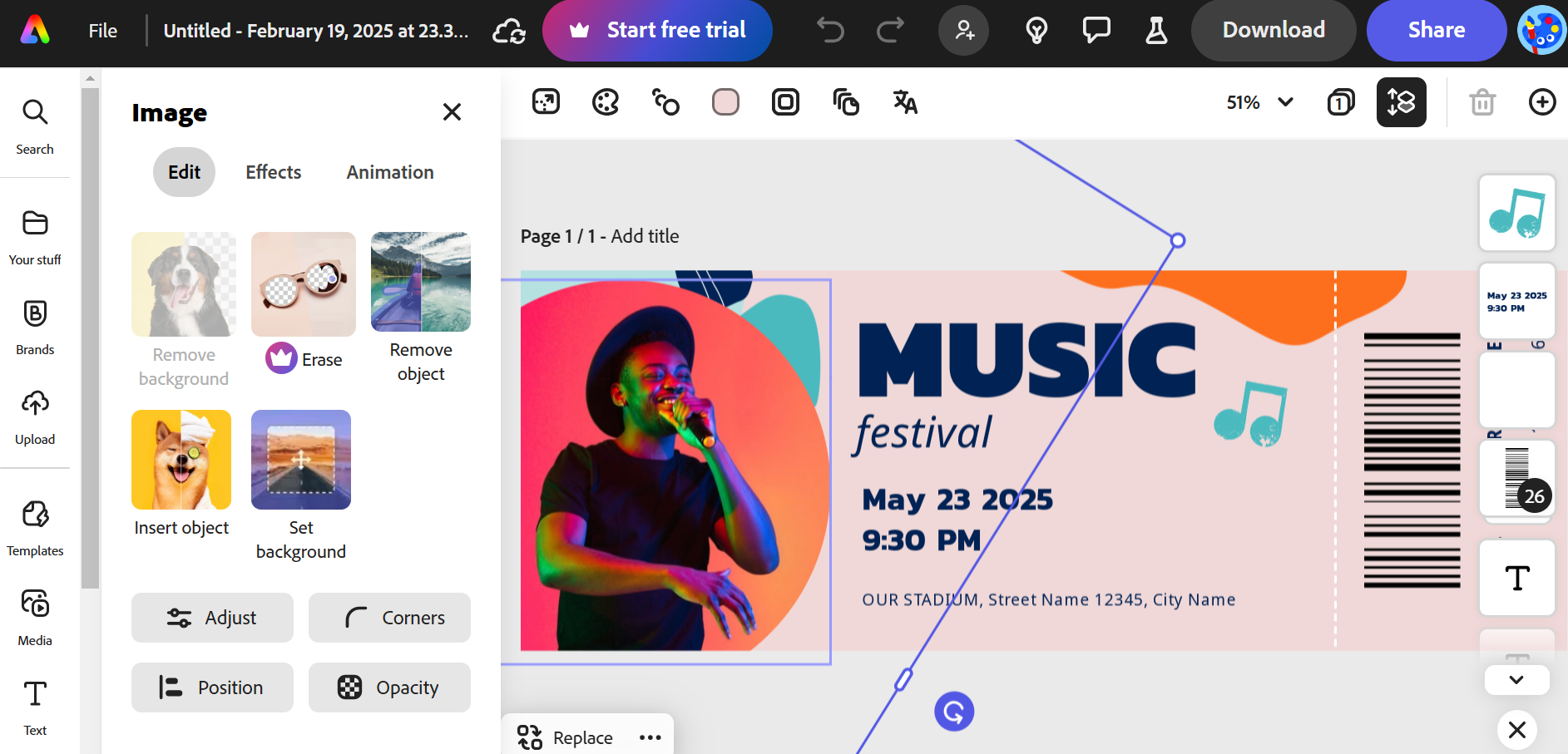Screen dimensions: 1568x754
Task: Open the Recolor palette icon
Action: click(x=606, y=102)
